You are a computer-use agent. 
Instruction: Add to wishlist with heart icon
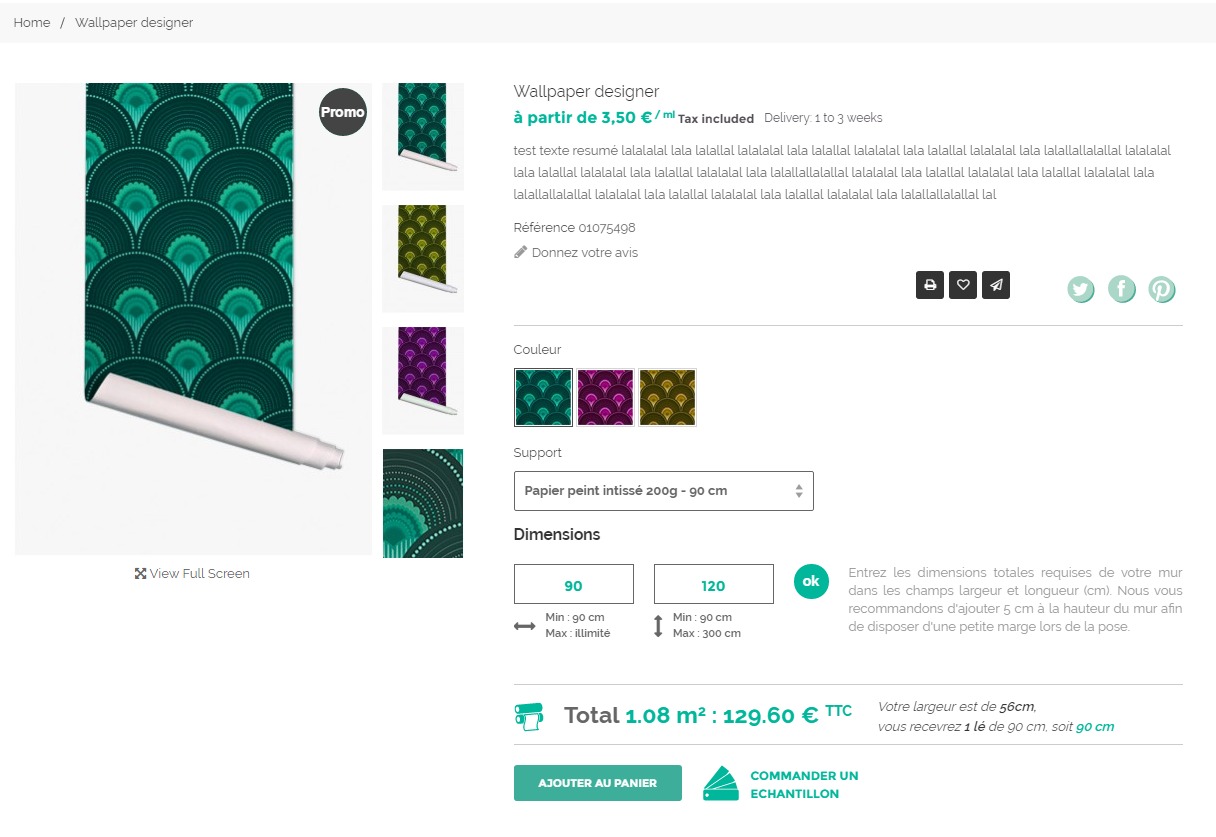coord(963,285)
